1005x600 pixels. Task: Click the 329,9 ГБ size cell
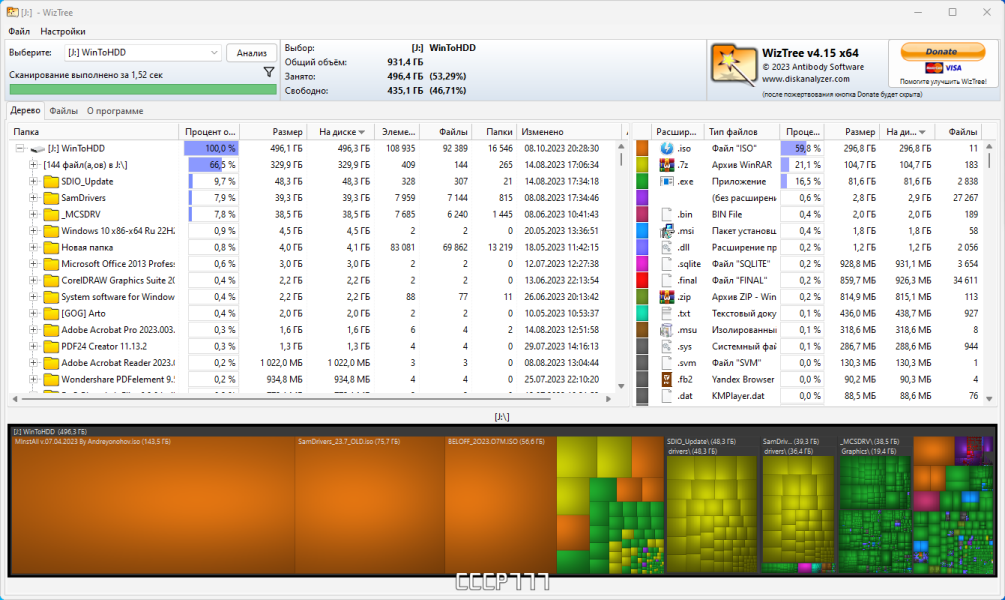[286, 165]
